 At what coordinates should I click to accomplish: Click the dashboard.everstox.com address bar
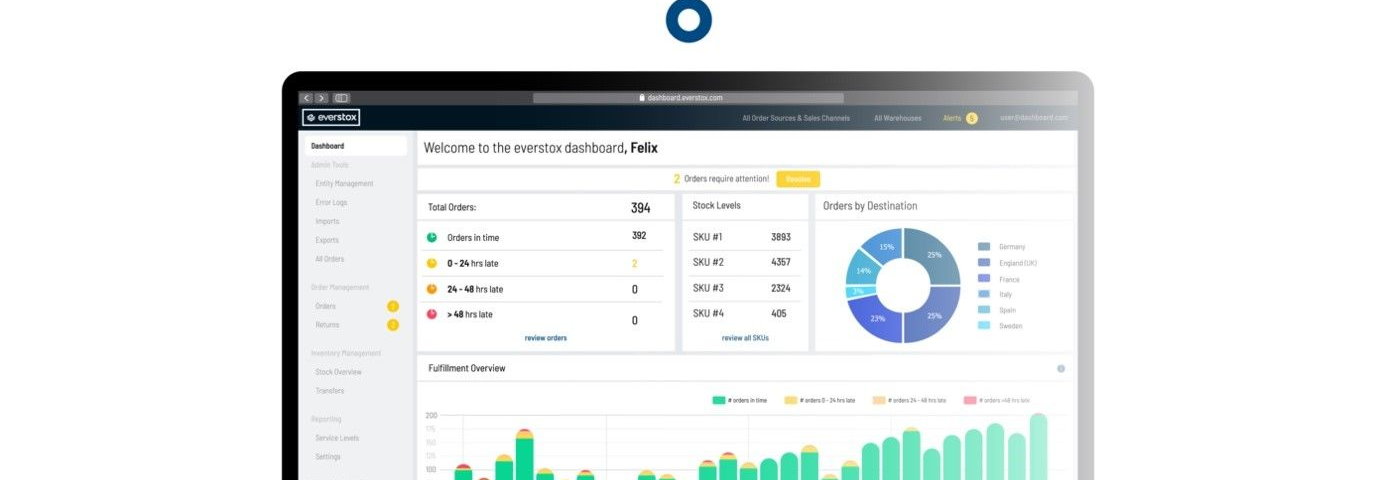click(688, 98)
